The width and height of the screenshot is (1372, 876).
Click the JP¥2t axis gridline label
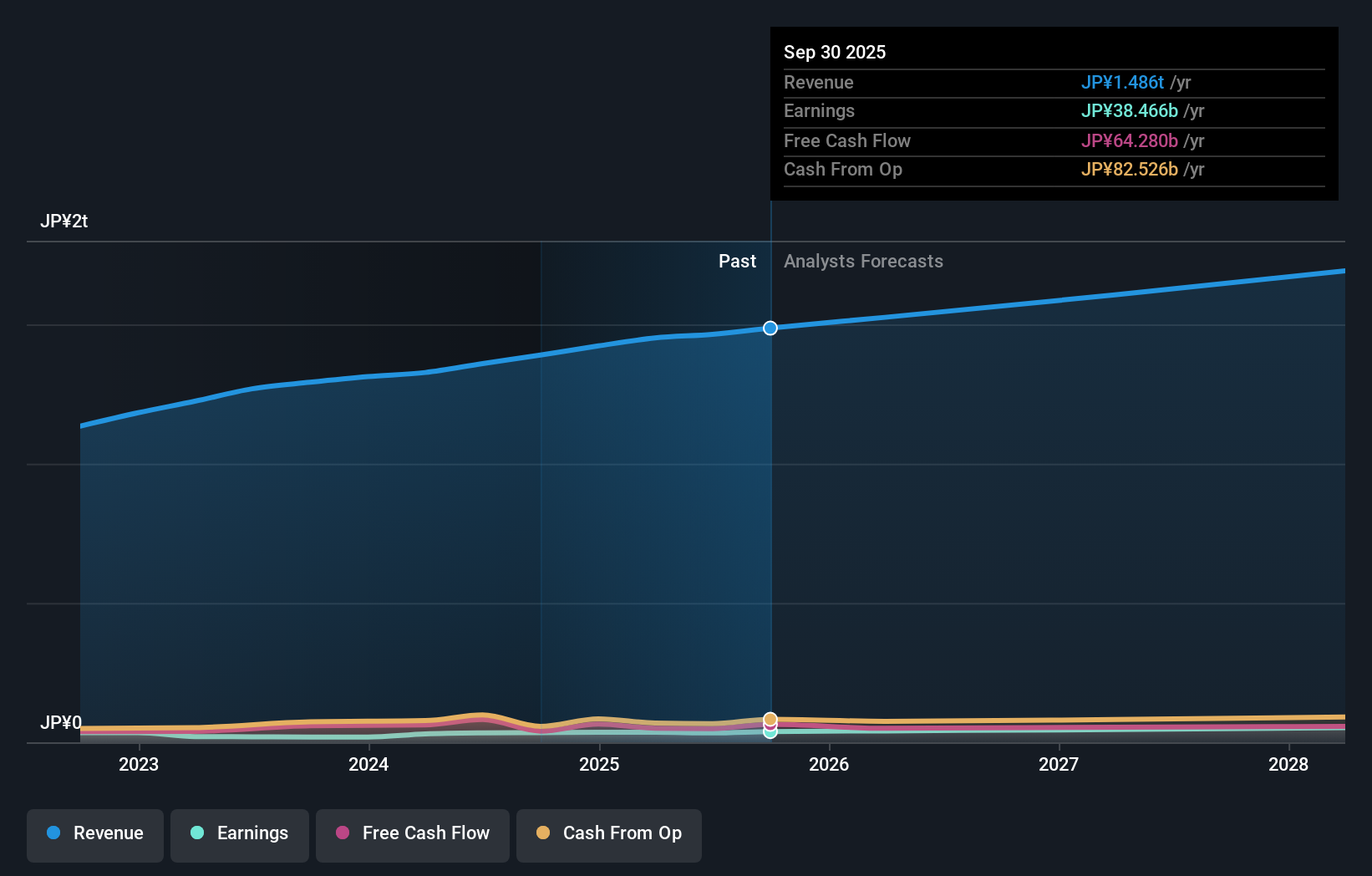click(65, 221)
